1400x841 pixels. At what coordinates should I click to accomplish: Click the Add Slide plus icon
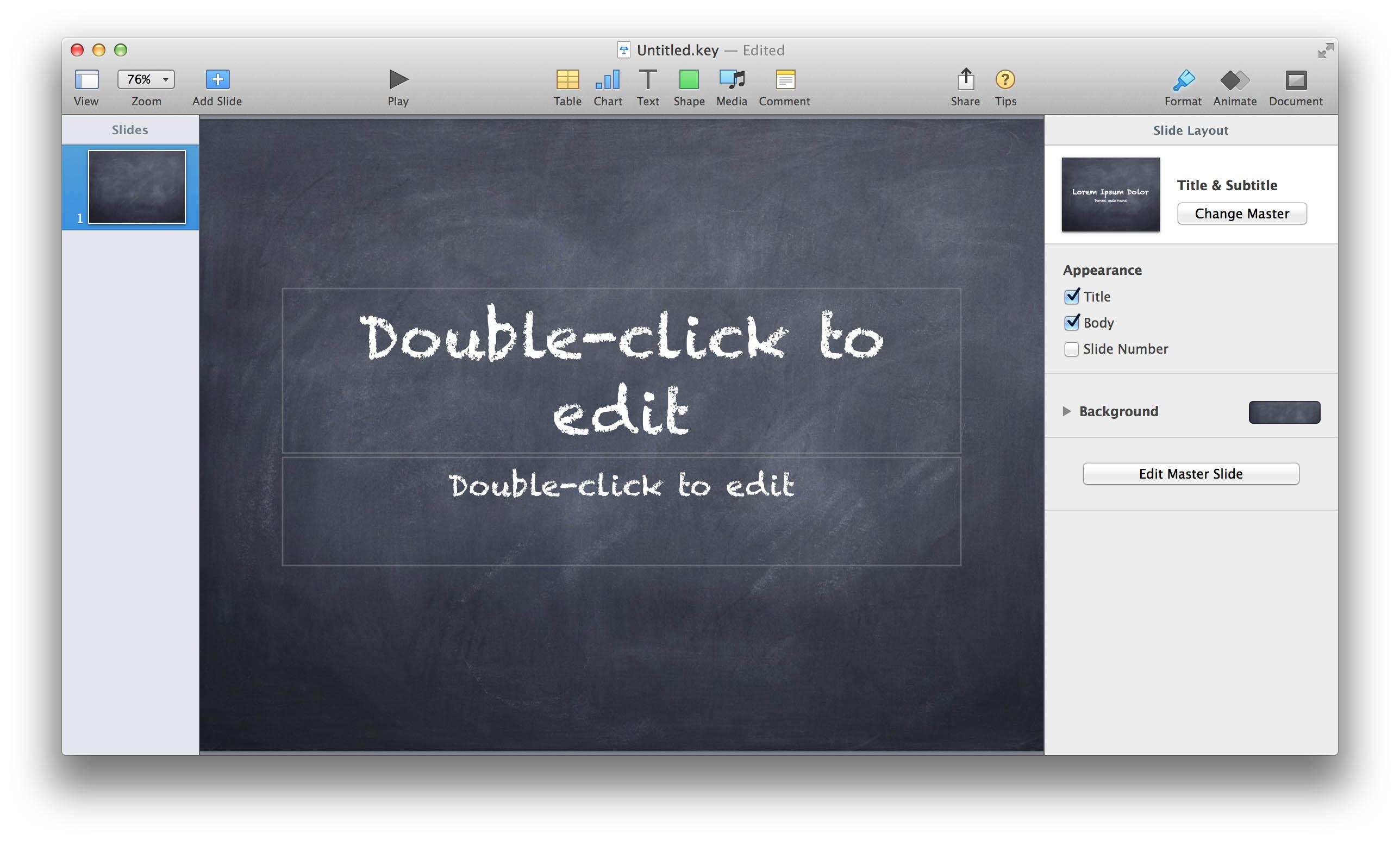click(x=217, y=79)
